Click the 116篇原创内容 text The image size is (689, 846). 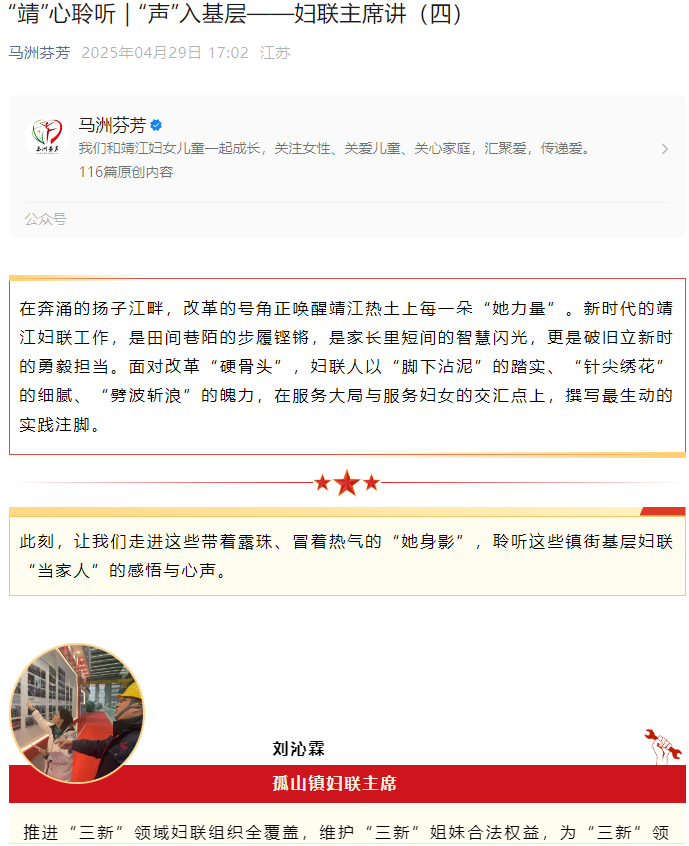126,172
